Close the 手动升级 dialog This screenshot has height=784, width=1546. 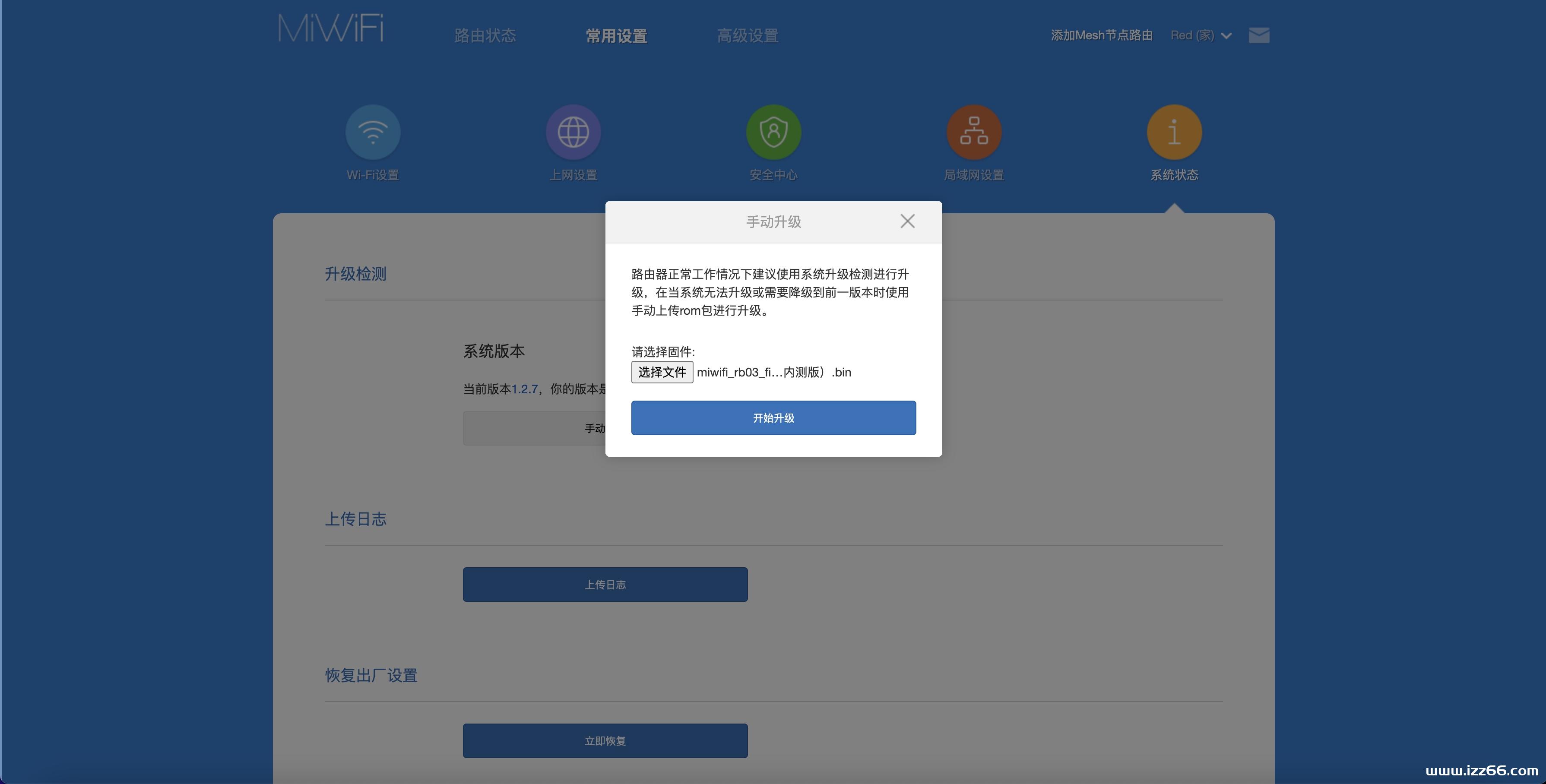[907, 221]
